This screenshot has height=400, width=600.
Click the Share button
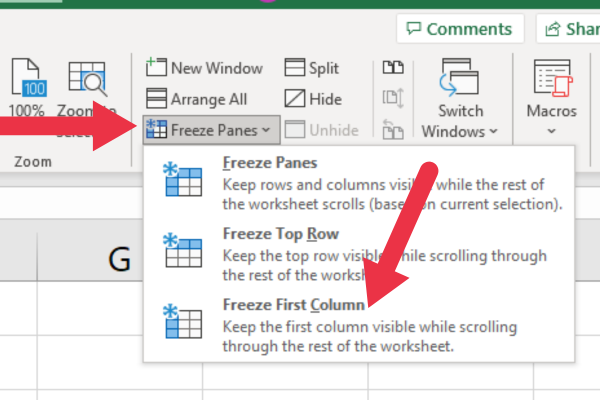(568, 29)
